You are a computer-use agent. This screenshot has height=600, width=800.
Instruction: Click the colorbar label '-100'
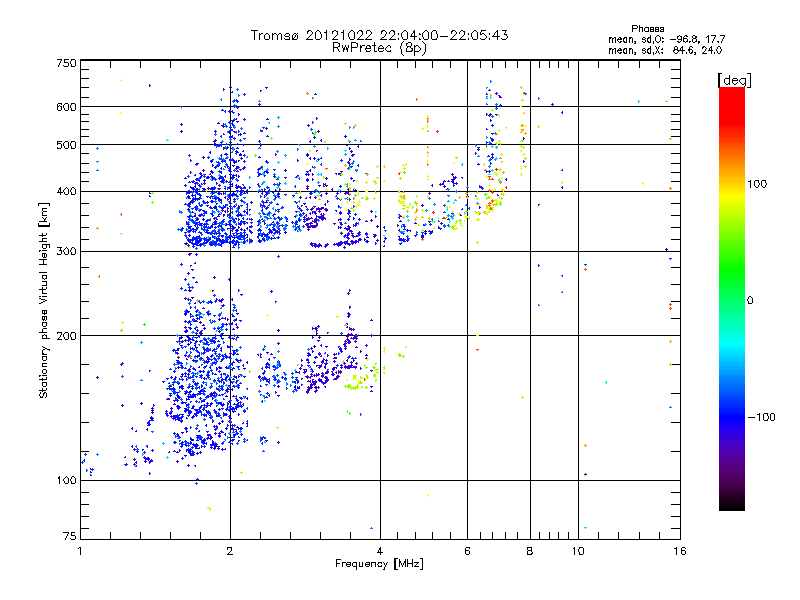point(761,417)
